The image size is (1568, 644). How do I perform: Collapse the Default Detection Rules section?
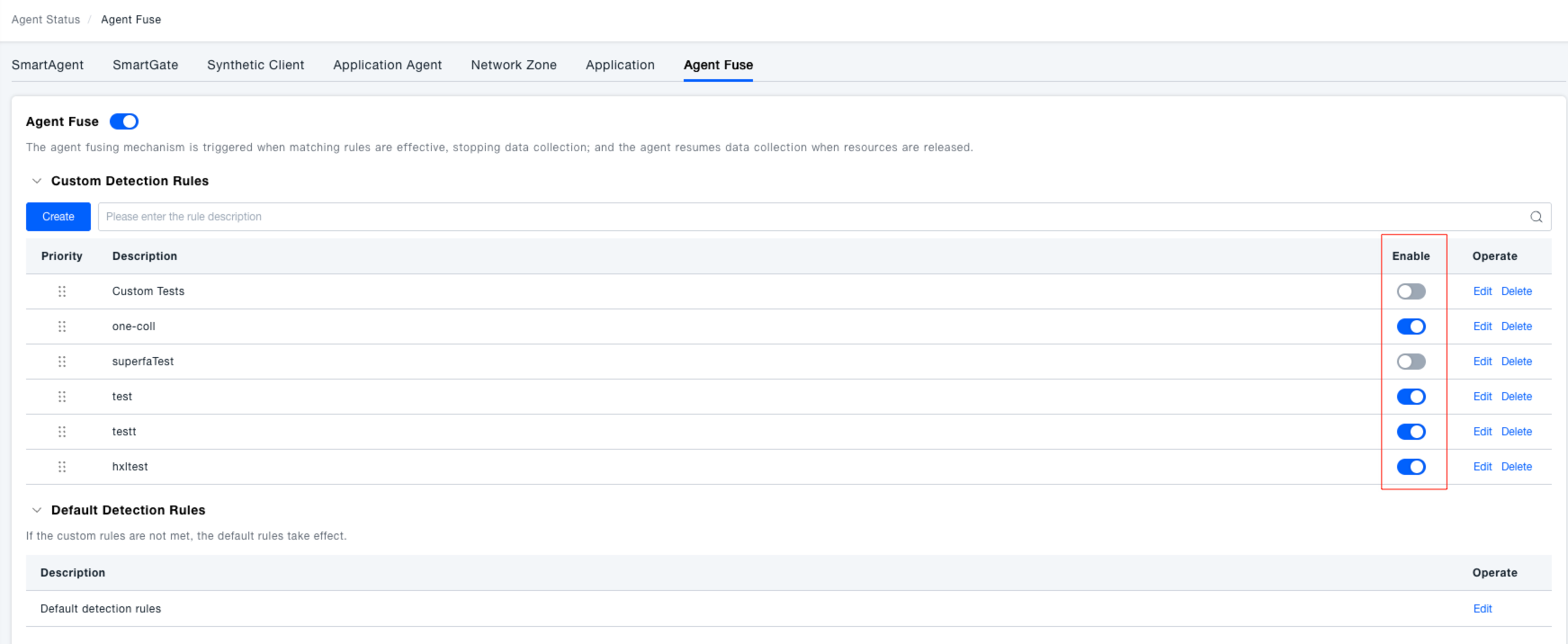tap(37, 510)
